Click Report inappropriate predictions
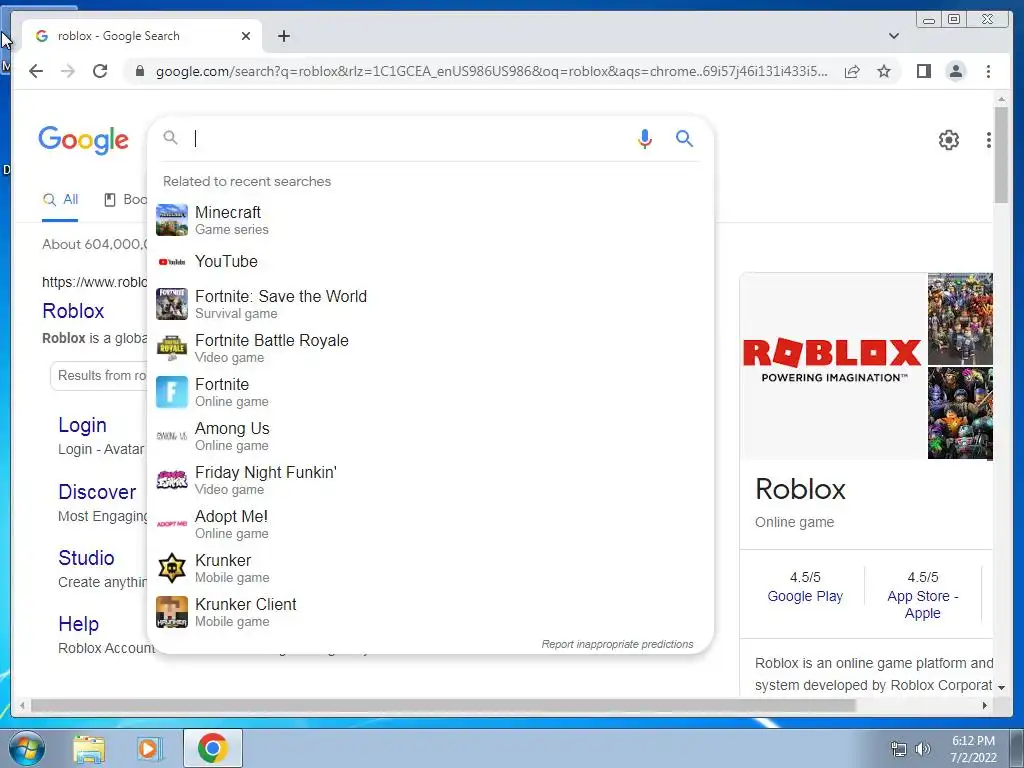The image size is (1024, 768). tap(617, 644)
